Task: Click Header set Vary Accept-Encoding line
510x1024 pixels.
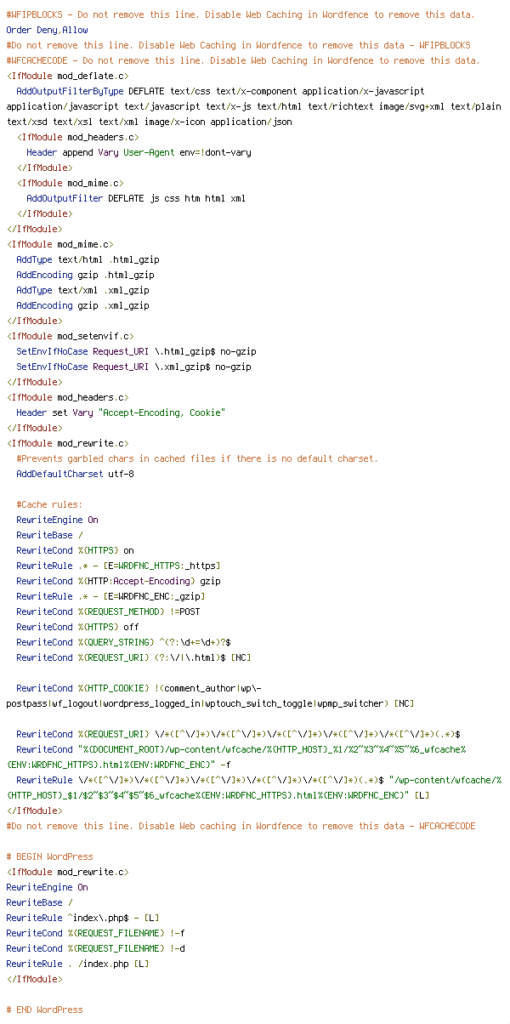Action: [121, 413]
